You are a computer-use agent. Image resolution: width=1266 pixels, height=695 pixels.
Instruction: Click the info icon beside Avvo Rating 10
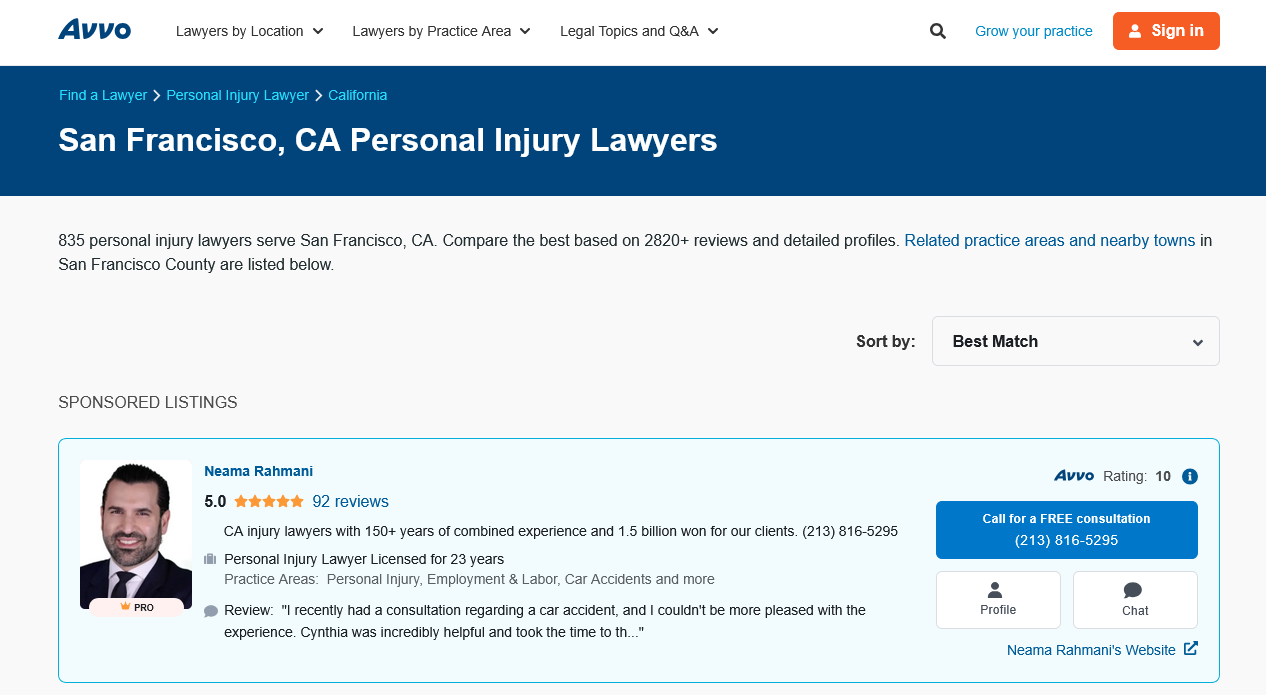pos(1189,477)
